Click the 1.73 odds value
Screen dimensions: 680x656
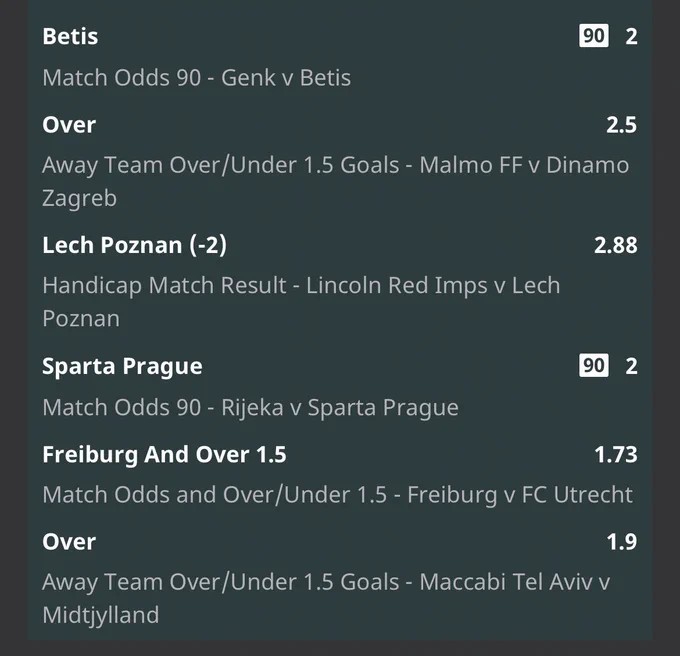coord(616,455)
